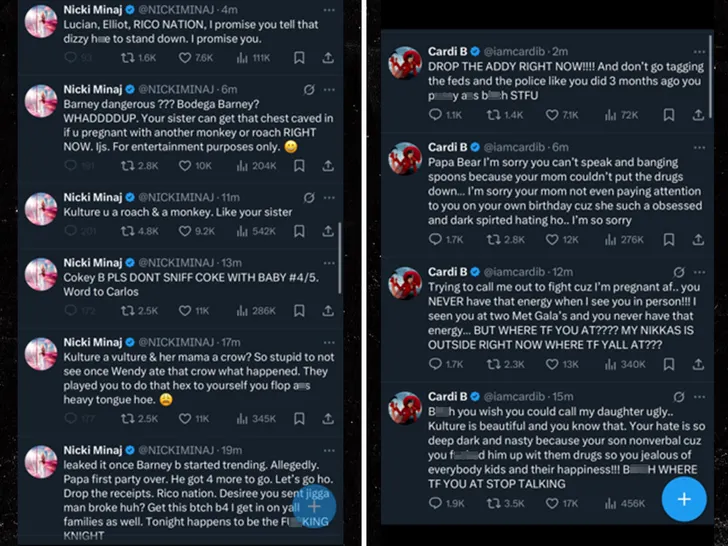View analytics showing 542K views

click(258, 232)
